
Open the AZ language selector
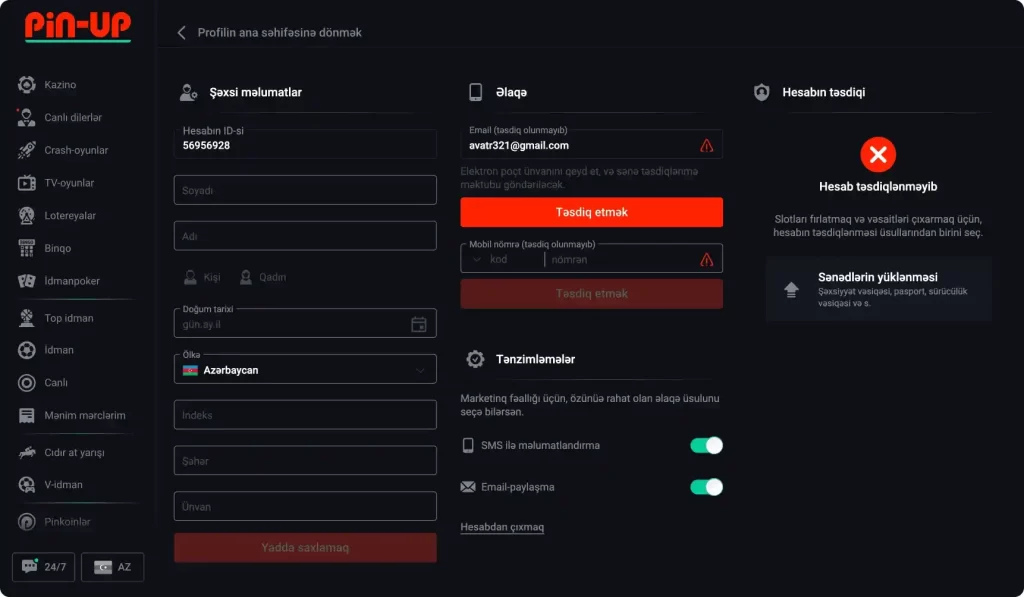click(112, 567)
